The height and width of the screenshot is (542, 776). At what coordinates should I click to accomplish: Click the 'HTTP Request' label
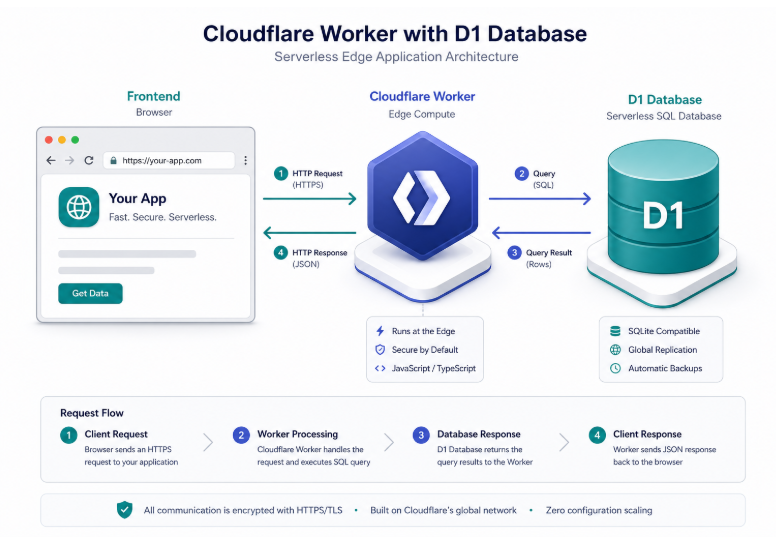pyautogui.click(x=317, y=173)
